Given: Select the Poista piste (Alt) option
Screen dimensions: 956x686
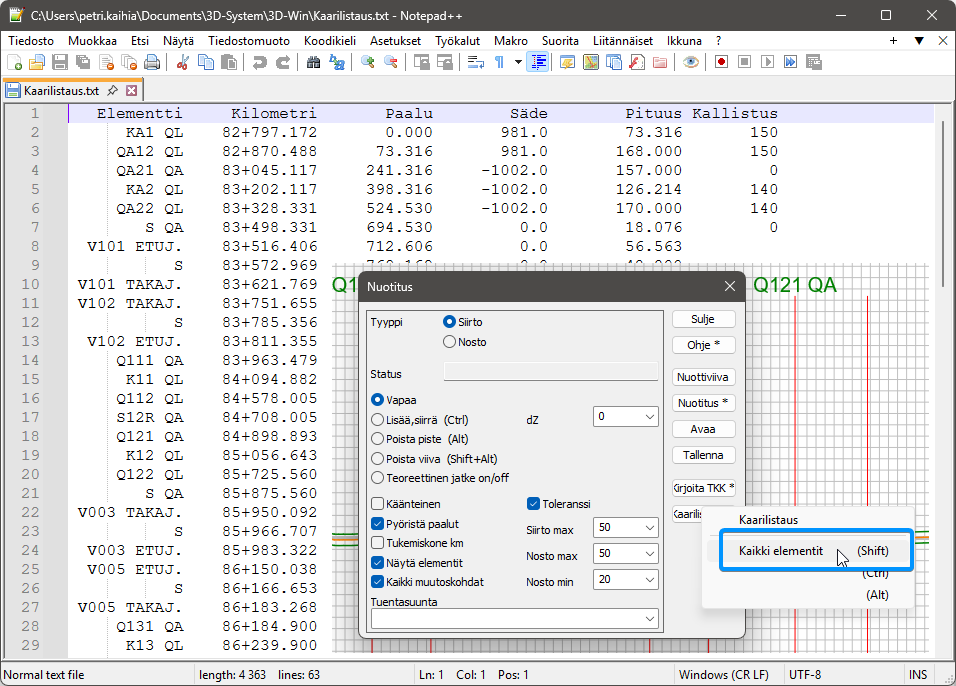Looking at the screenshot, I should click(x=377, y=439).
